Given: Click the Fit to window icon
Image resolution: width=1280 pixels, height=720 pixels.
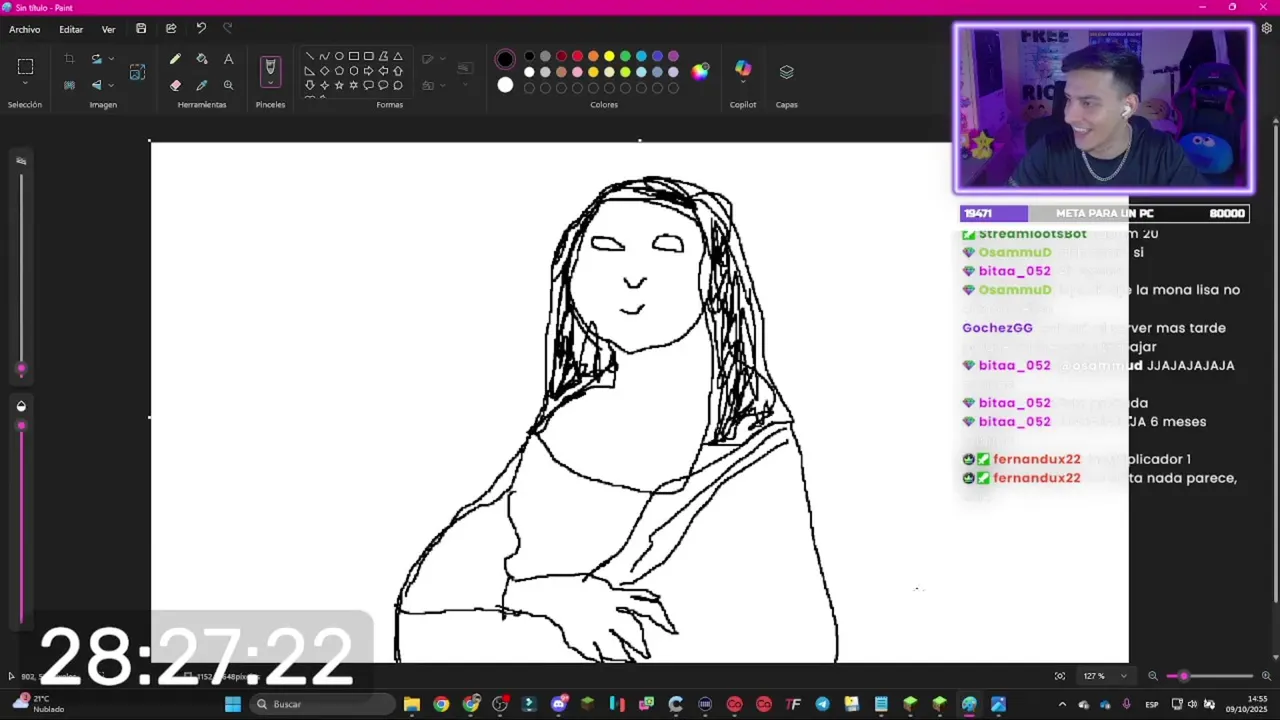Looking at the screenshot, I should (x=1060, y=676).
